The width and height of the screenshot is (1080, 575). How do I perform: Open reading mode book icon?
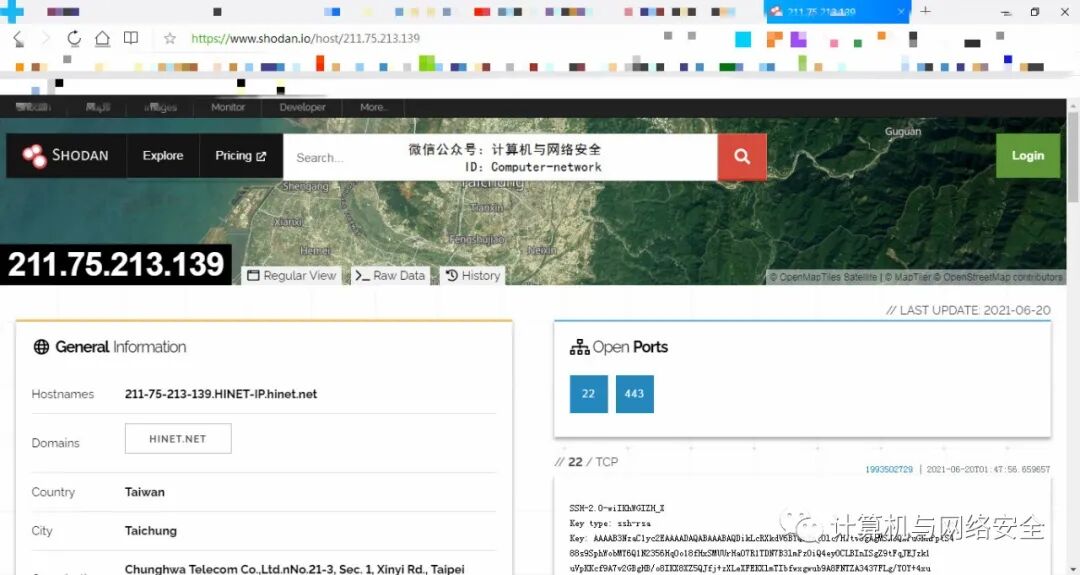131,38
